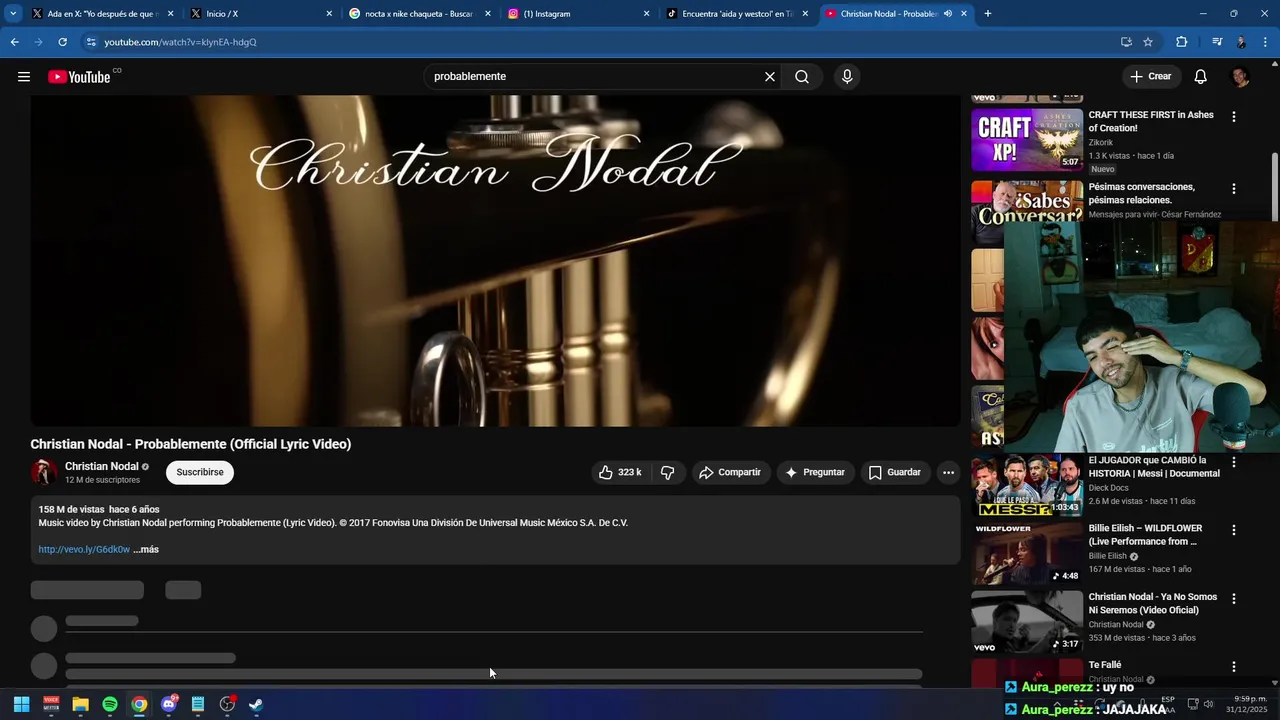Viewport: 1280px width, 720px height.
Task: Open the Te Fallé video title
Action: coord(1105,665)
